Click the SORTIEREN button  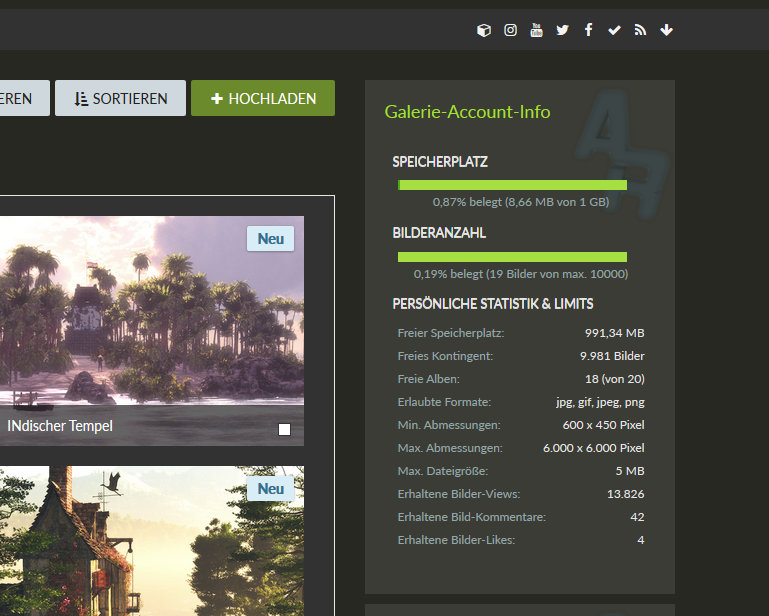coord(120,98)
